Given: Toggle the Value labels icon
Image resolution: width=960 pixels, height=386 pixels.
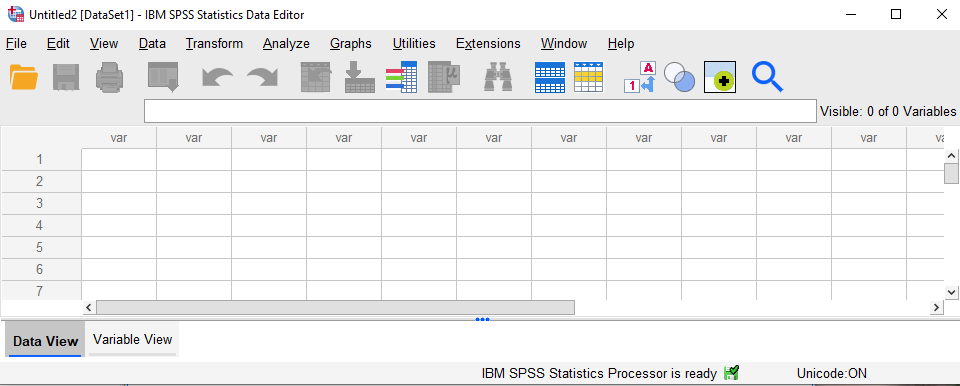Looking at the screenshot, I should (640, 77).
